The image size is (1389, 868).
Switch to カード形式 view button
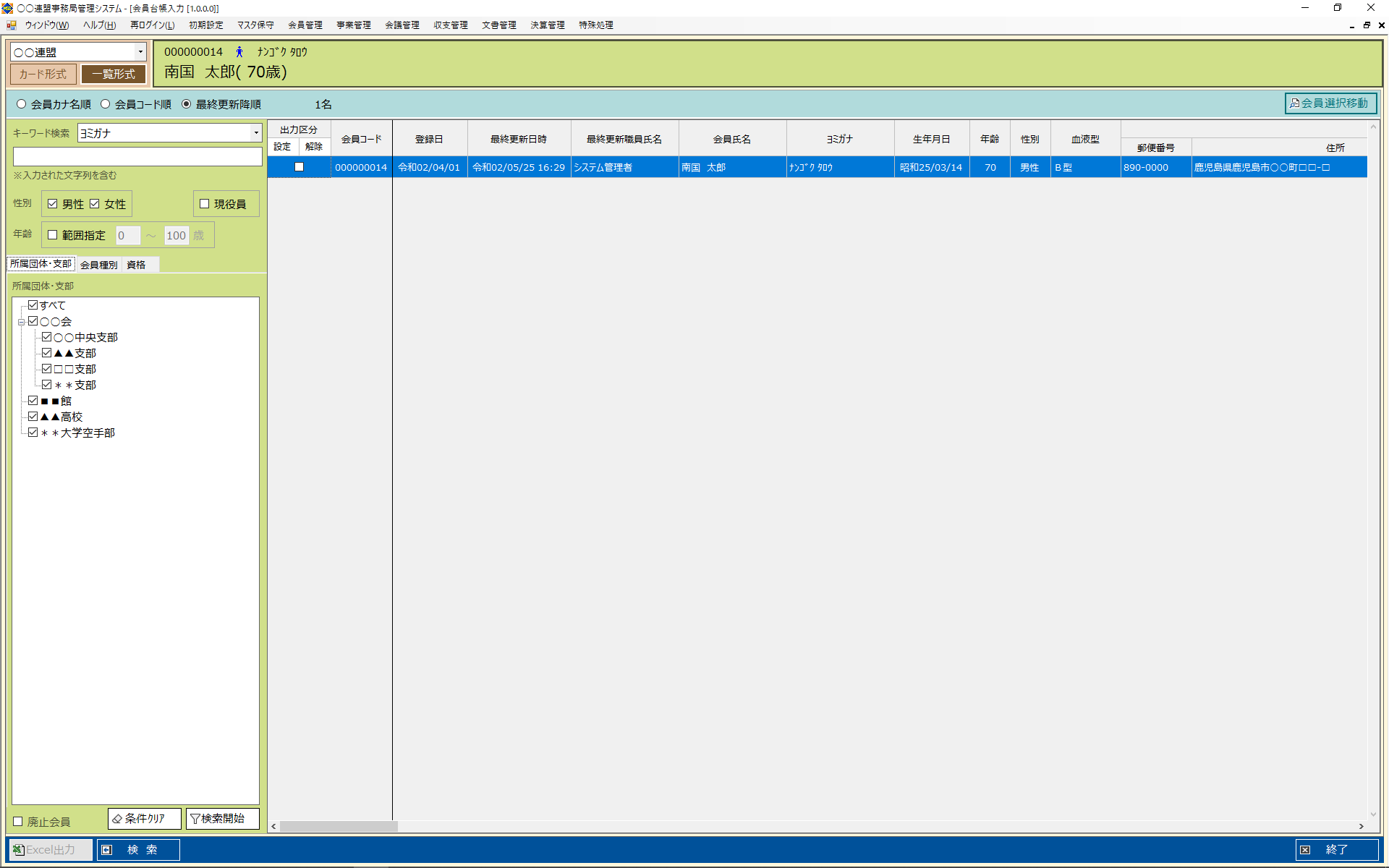(x=43, y=74)
